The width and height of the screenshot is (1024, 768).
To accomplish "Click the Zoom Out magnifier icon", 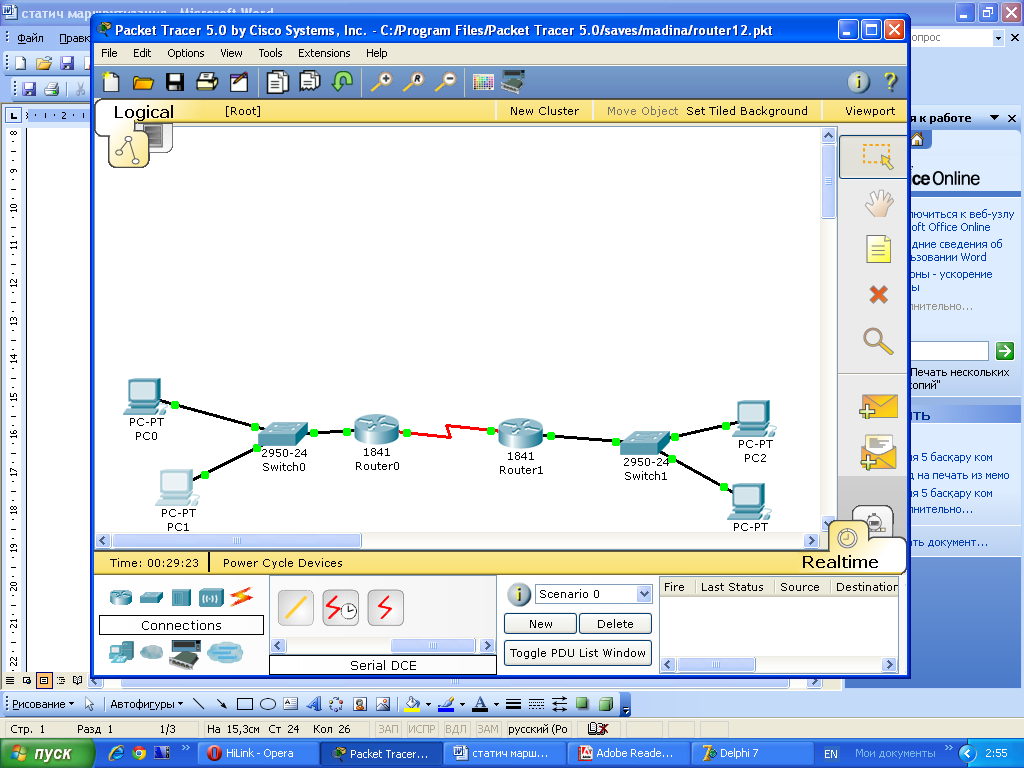I will (445, 82).
